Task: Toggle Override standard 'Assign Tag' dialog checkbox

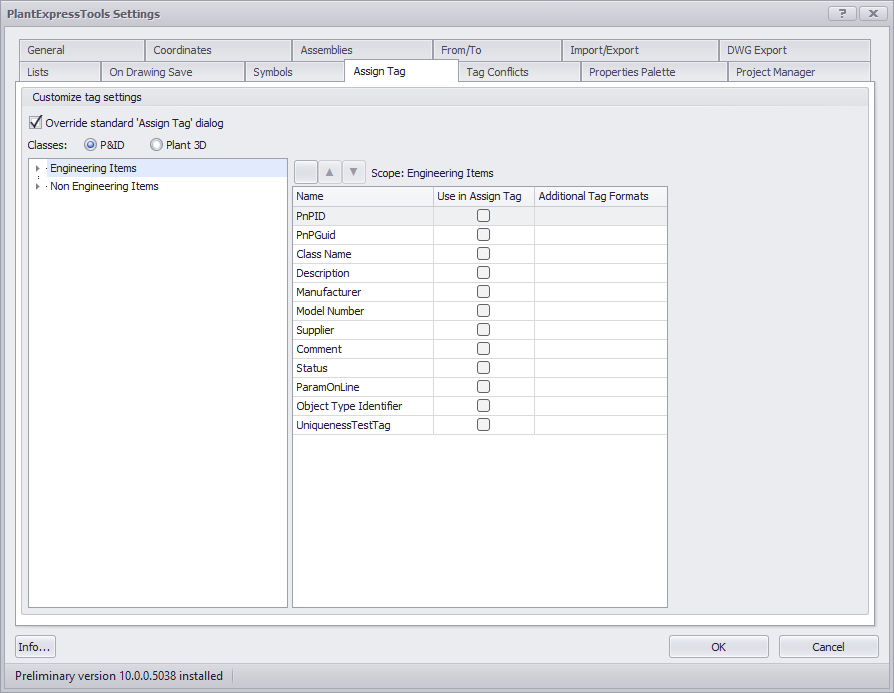Action: [x=35, y=122]
